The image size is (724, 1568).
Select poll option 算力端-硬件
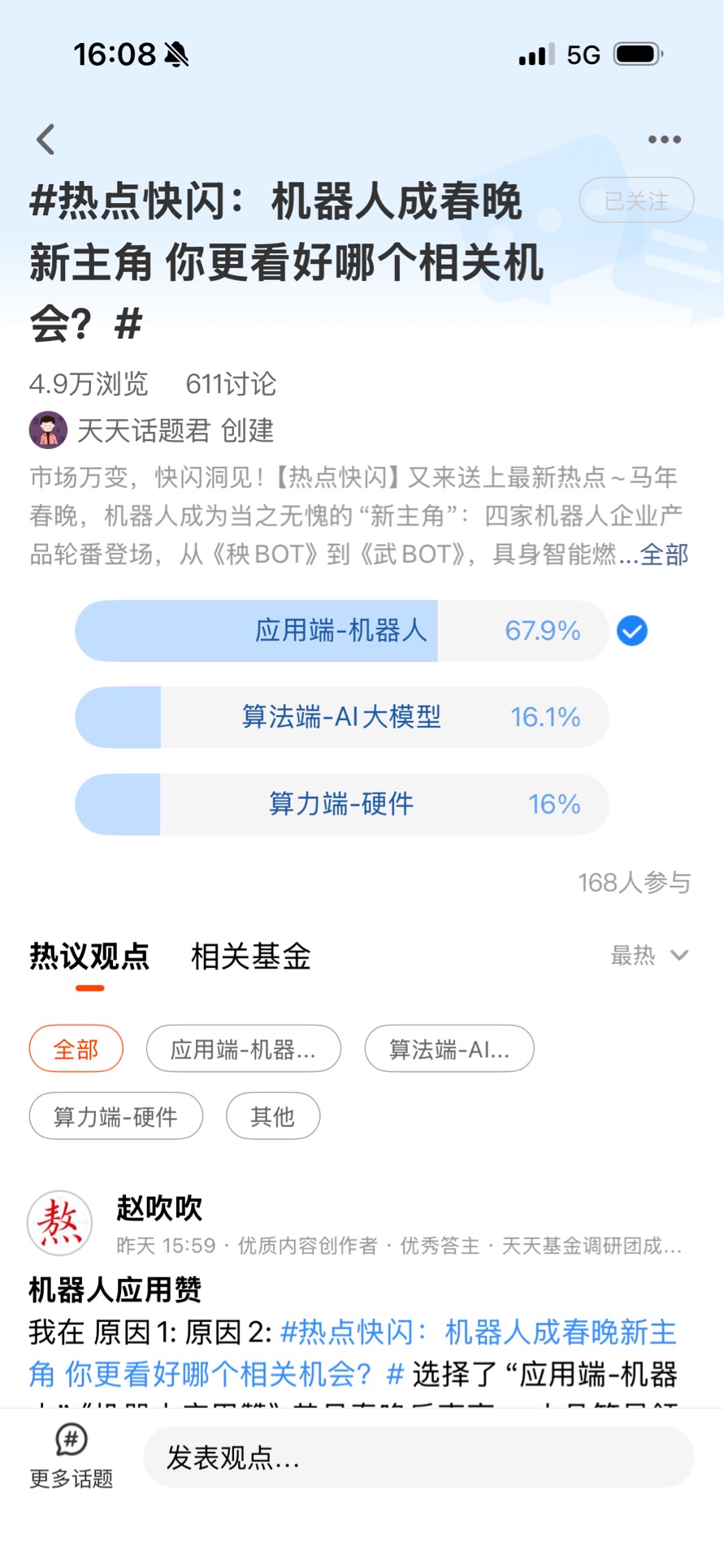coord(341,805)
